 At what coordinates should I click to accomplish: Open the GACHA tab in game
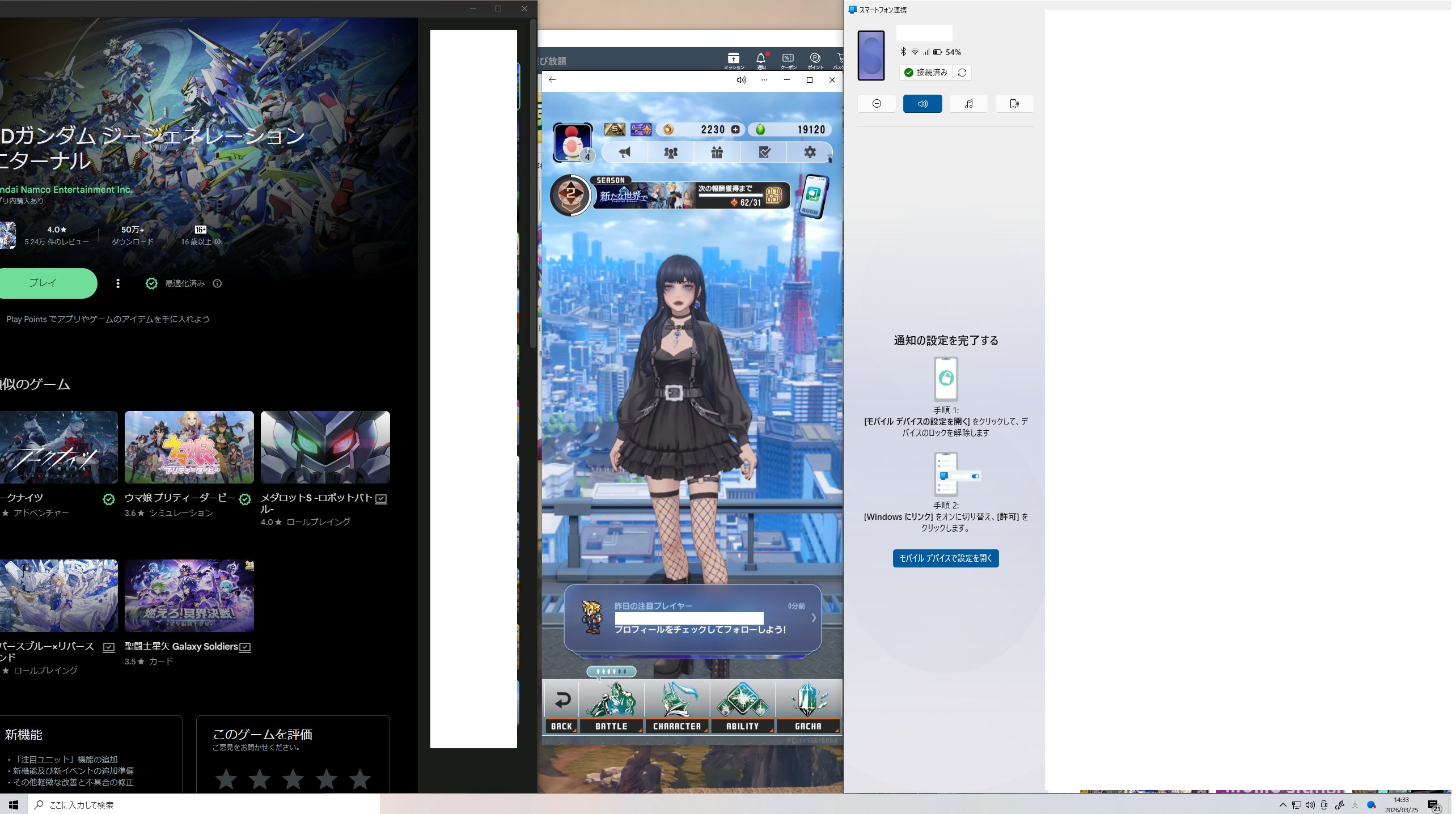(x=808, y=709)
